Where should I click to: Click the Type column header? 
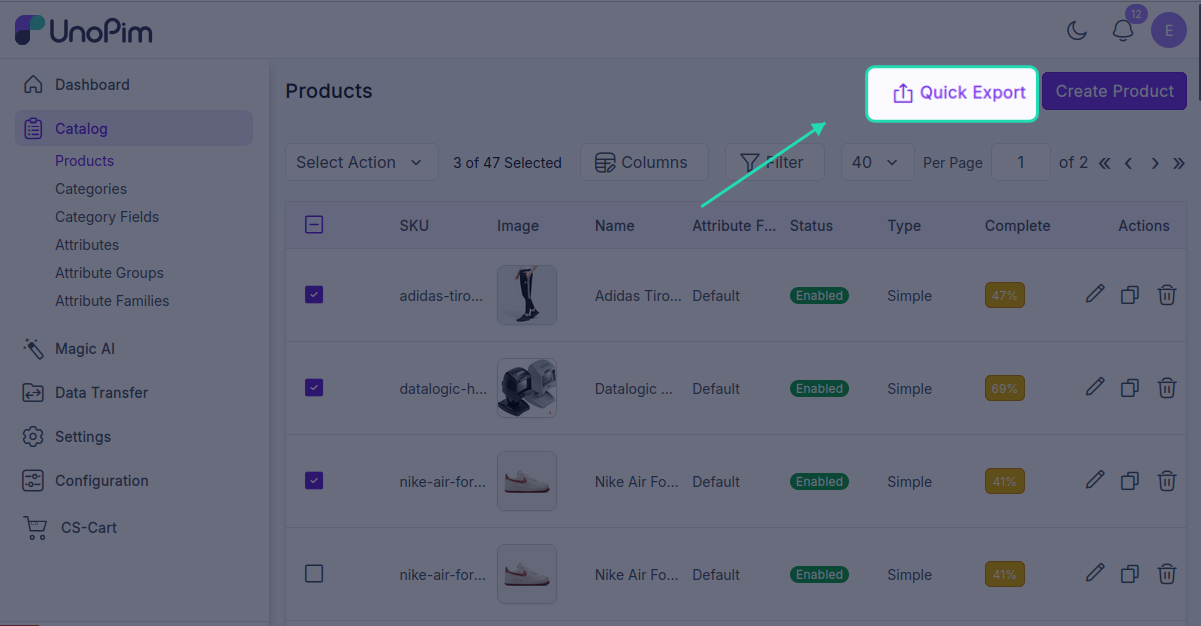point(904,226)
